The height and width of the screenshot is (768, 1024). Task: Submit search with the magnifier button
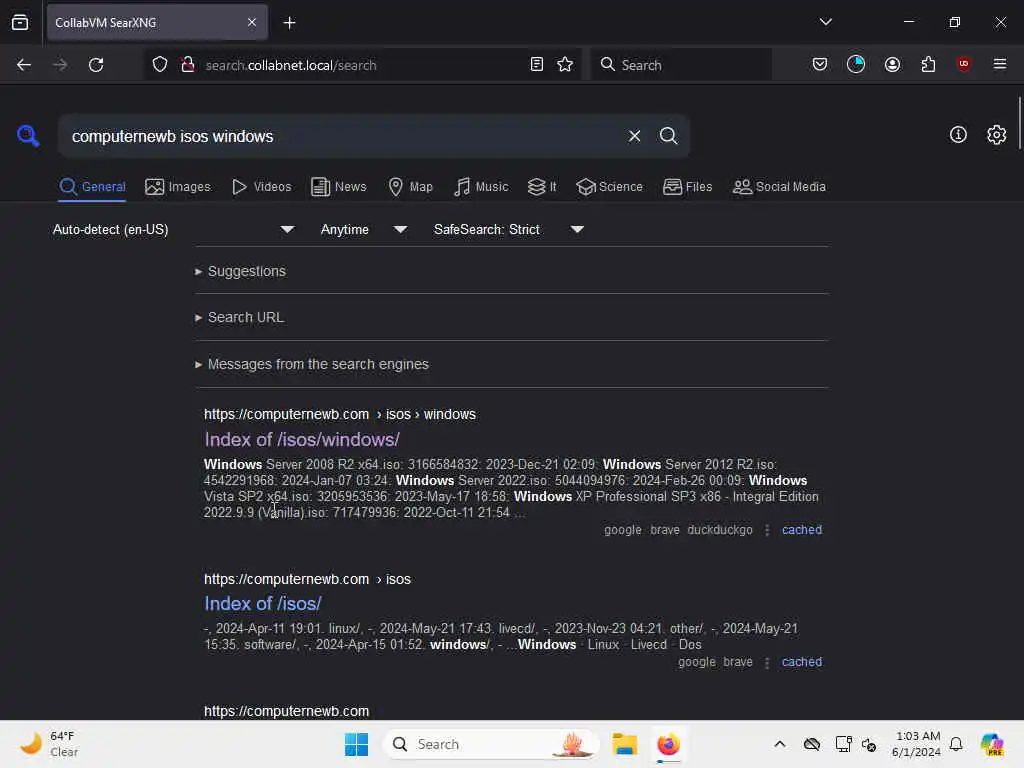pyautogui.click(x=668, y=136)
